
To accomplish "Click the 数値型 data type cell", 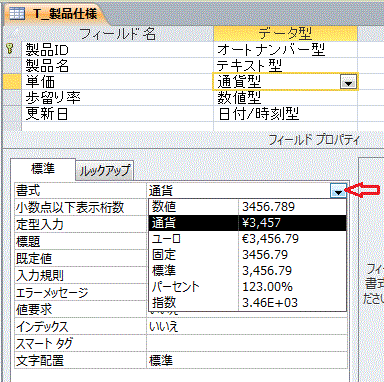I will 285,98.
